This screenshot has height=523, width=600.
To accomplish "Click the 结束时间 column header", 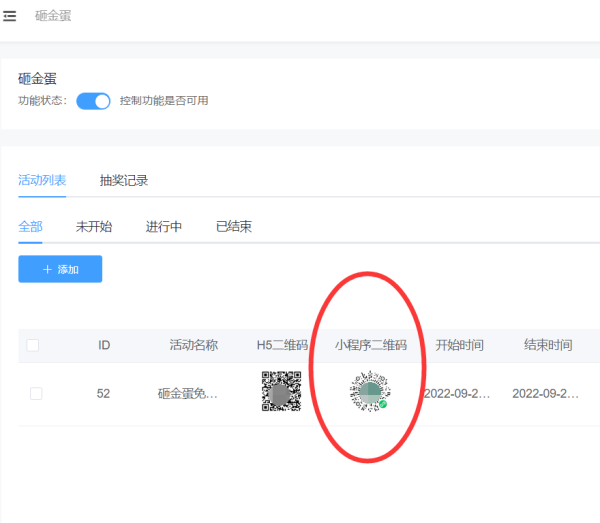I will 548,345.
